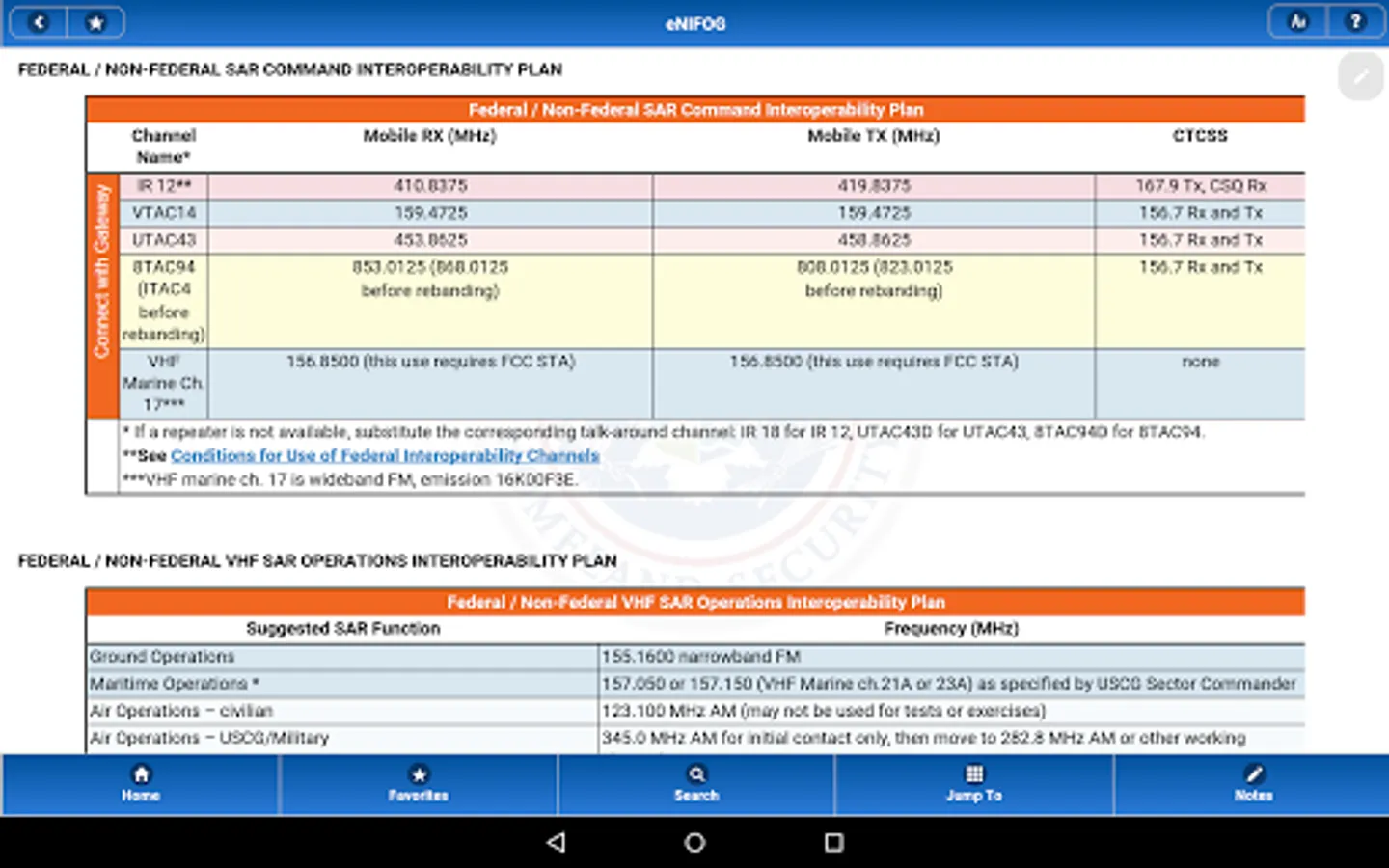Viewport: 1389px width, 868px height.
Task: Tap the Android back navigation triangle
Action: click(x=556, y=842)
